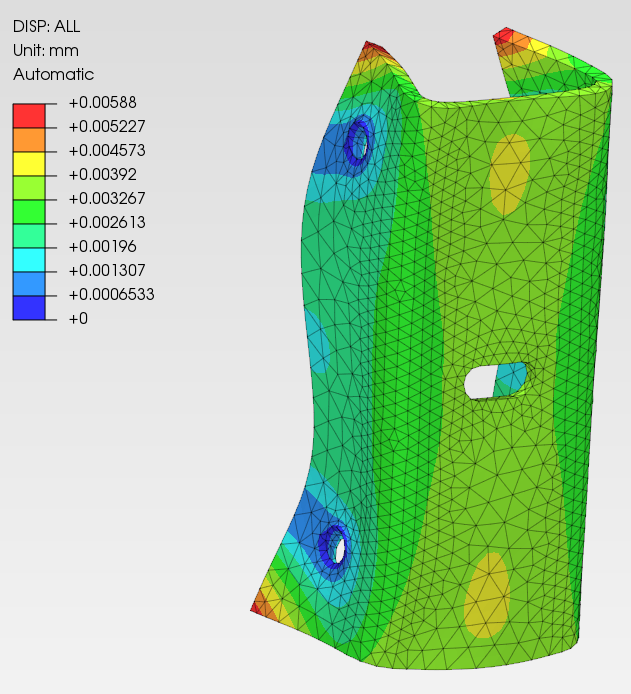Click the 'Unit: mm' label

point(46,50)
